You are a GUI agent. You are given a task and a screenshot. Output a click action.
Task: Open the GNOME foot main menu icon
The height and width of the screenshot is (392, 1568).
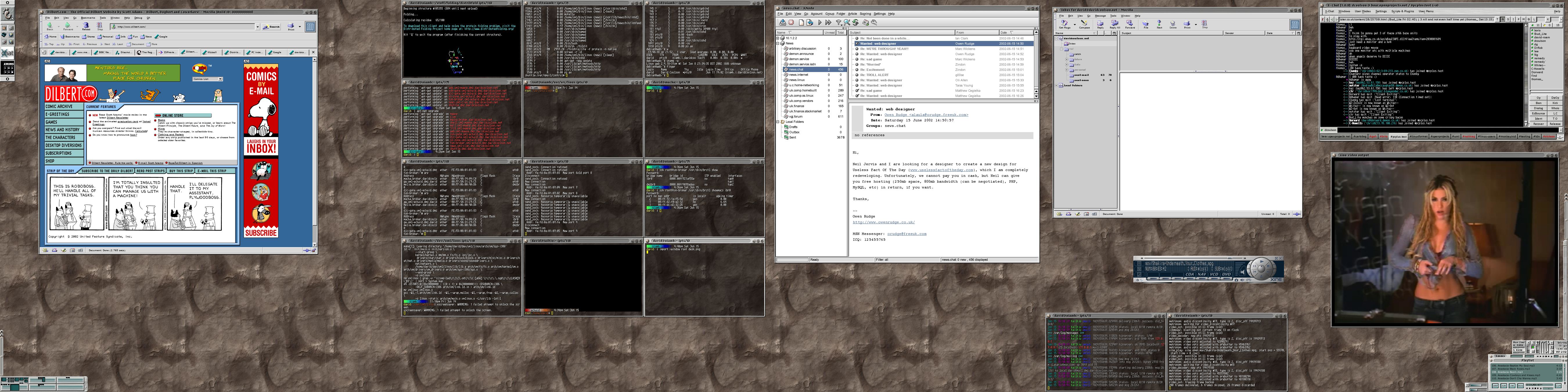[x=7, y=13]
